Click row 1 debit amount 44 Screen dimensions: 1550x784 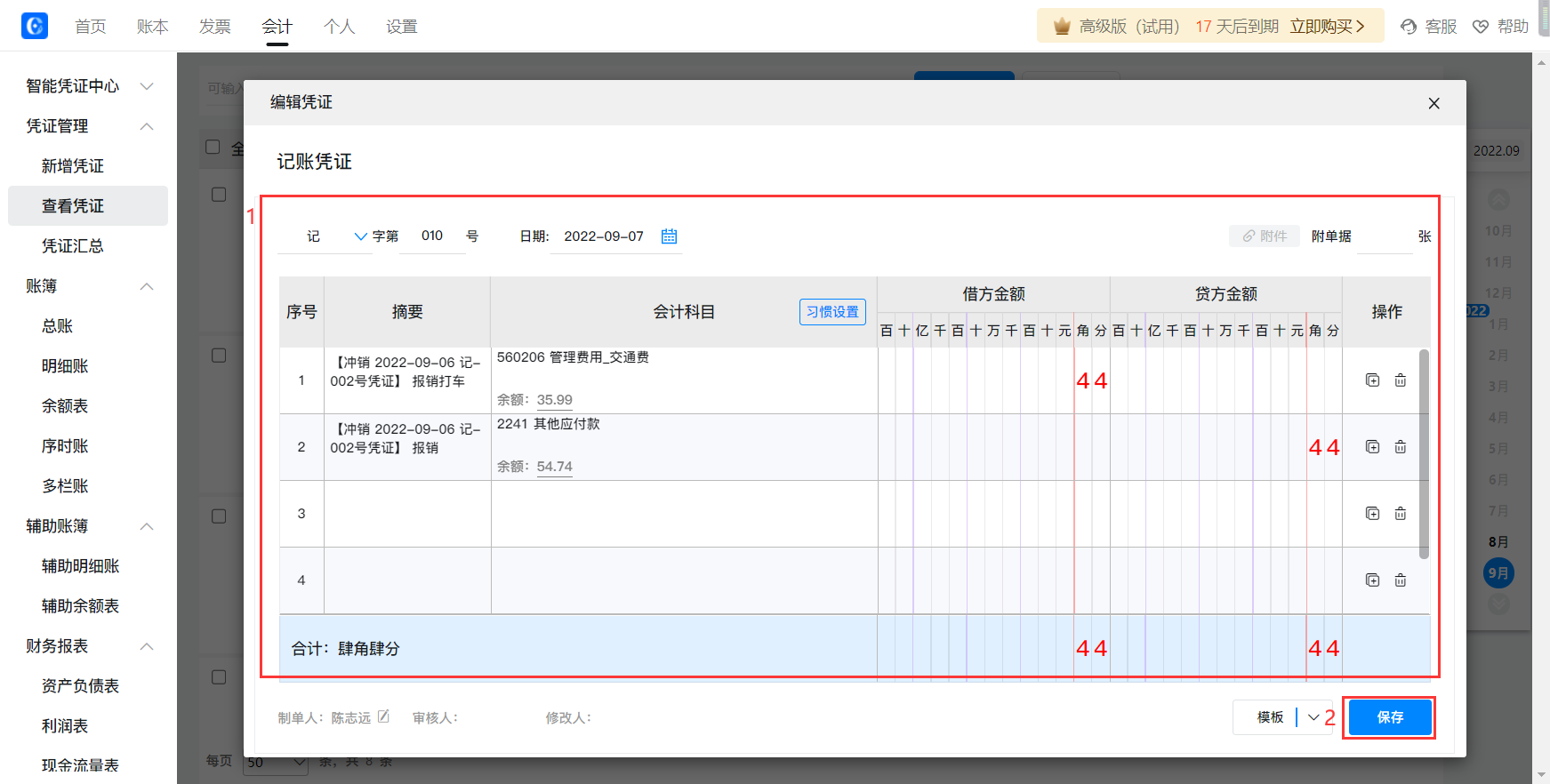1091,380
